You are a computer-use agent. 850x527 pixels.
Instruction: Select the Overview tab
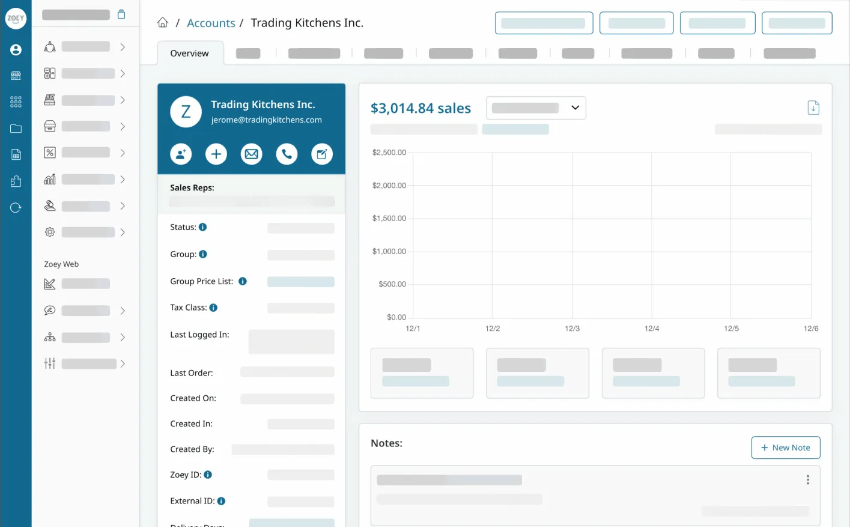pyautogui.click(x=190, y=53)
